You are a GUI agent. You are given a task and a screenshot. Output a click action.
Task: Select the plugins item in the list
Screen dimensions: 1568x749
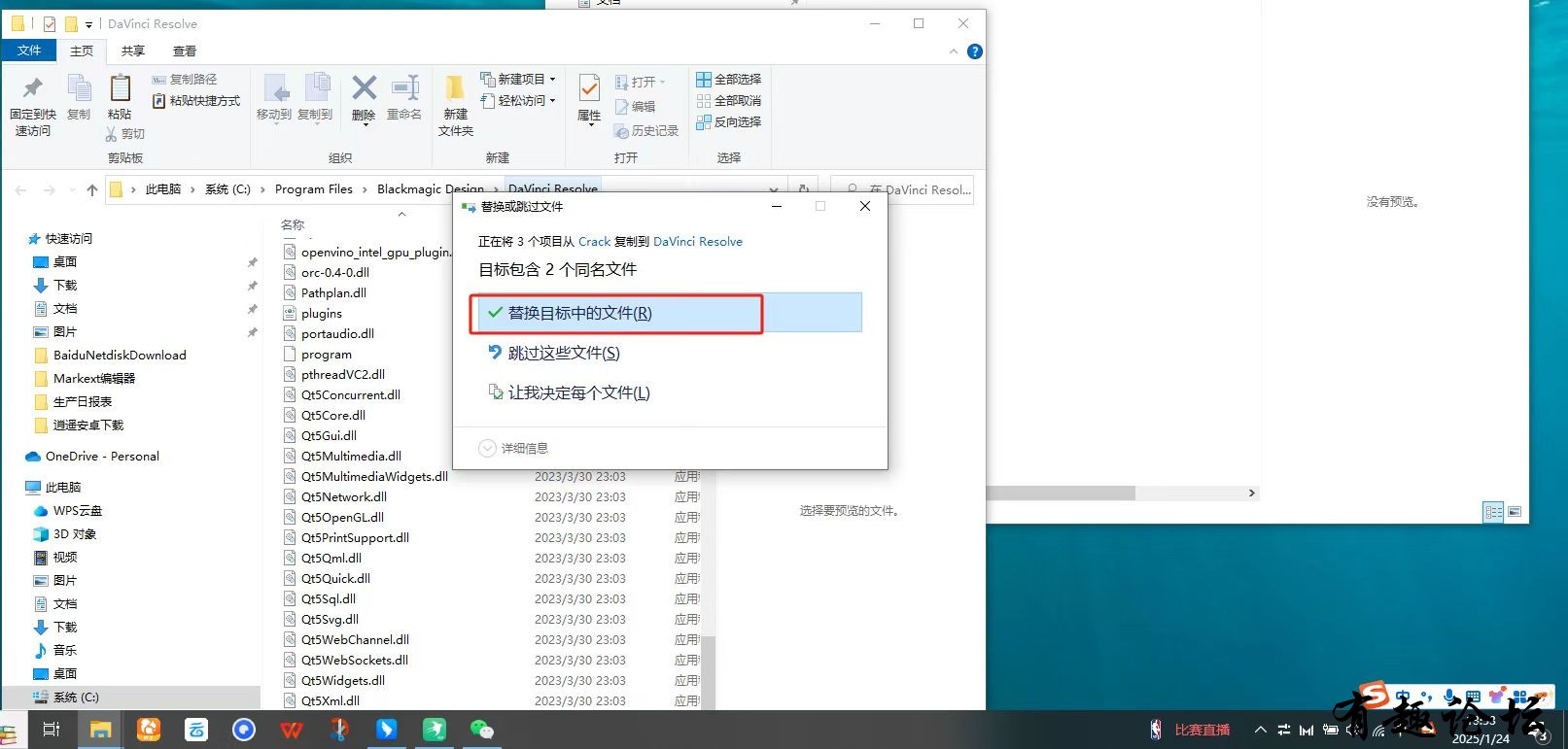[322, 313]
